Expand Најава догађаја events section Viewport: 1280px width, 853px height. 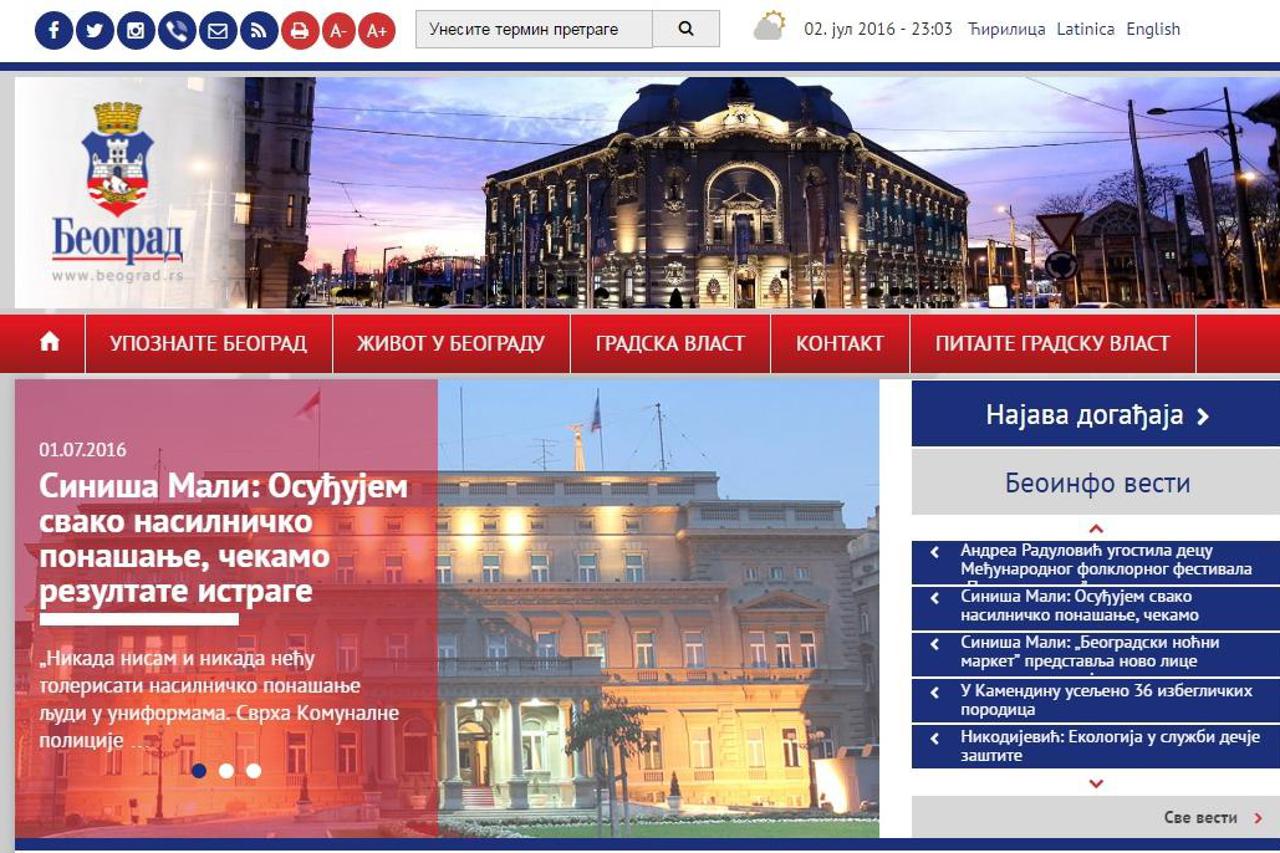pos(1096,415)
